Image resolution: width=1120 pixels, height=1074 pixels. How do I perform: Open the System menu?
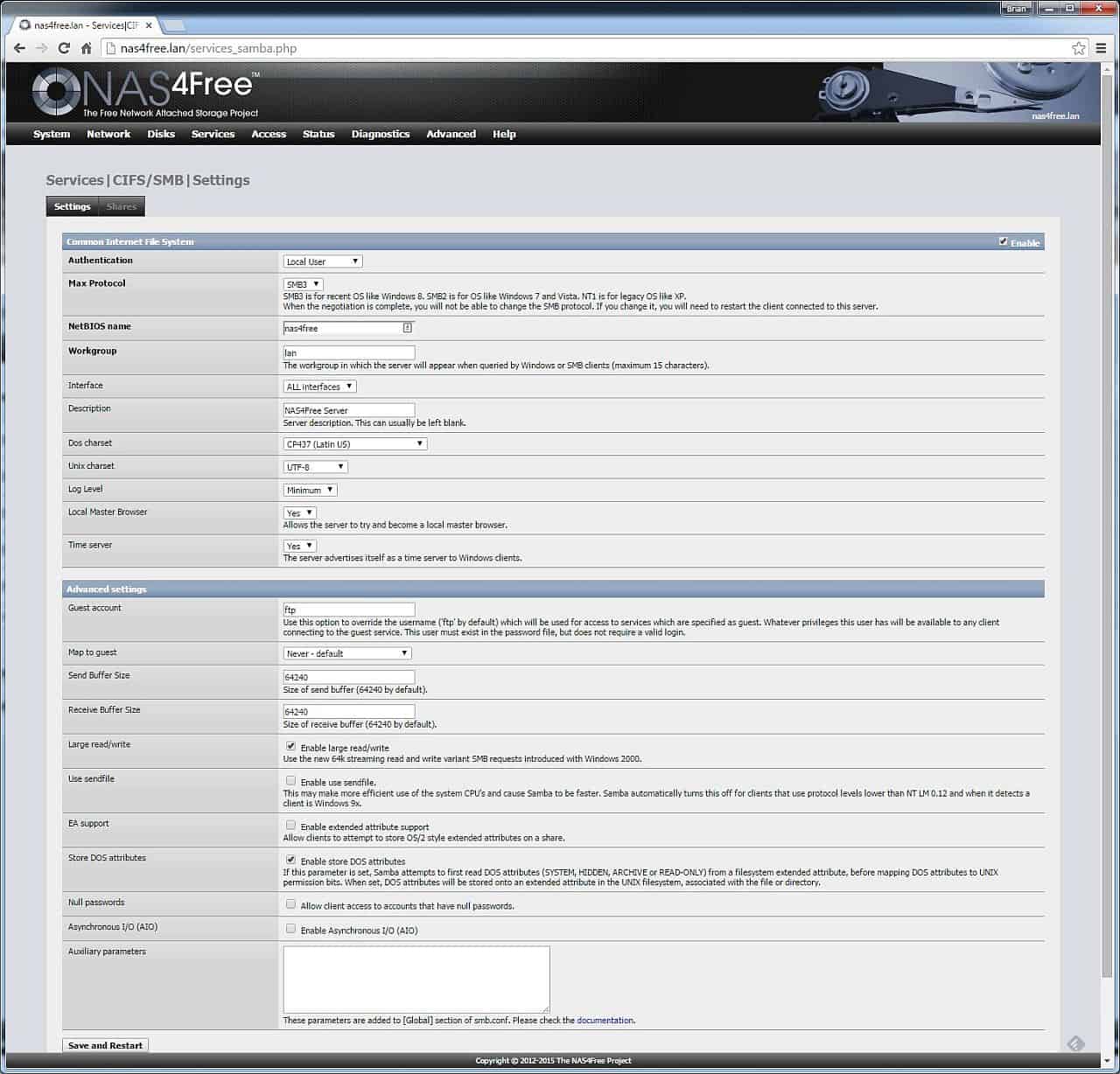pyautogui.click(x=52, y=134)
